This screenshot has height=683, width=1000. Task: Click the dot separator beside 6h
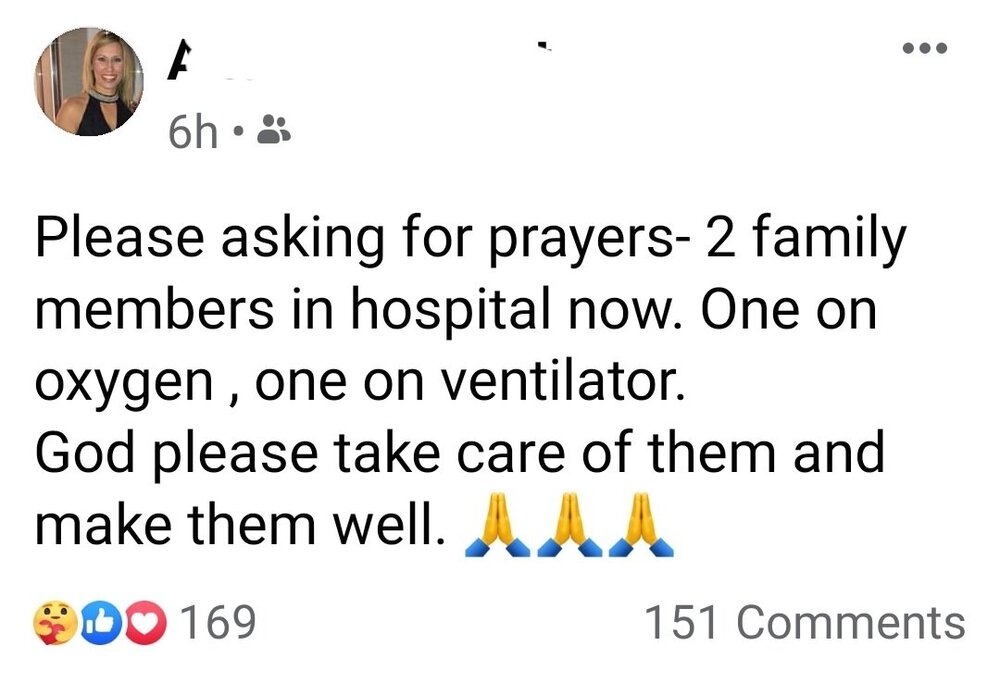point(236,130)
